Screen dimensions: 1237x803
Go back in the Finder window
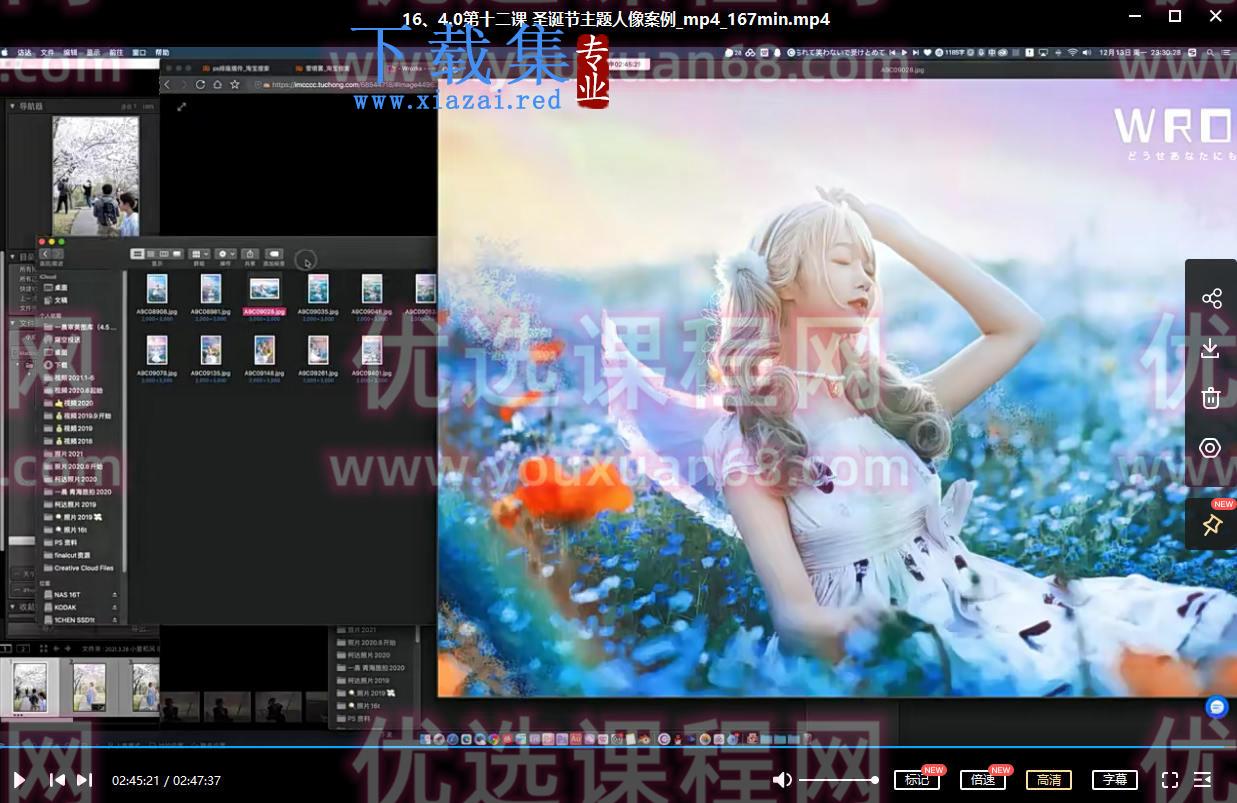click(x=45, y=254)
